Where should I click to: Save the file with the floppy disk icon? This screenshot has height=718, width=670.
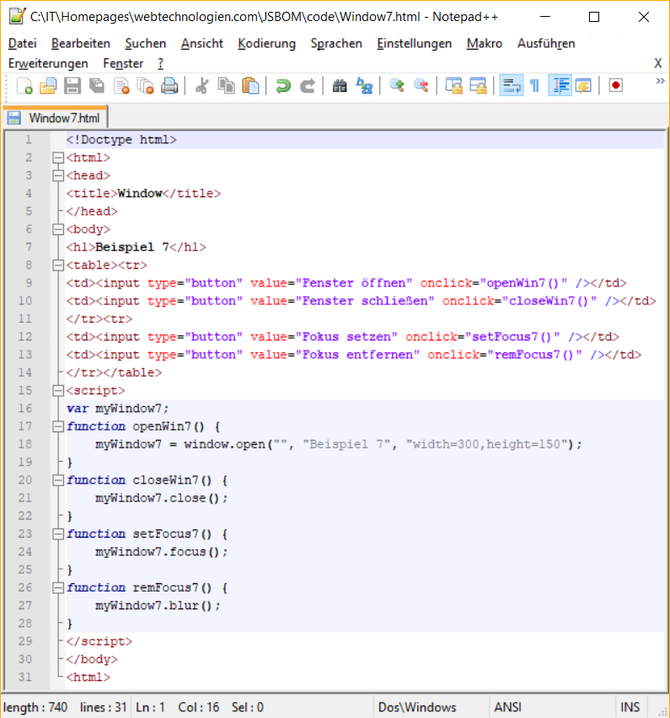[72, 86]
